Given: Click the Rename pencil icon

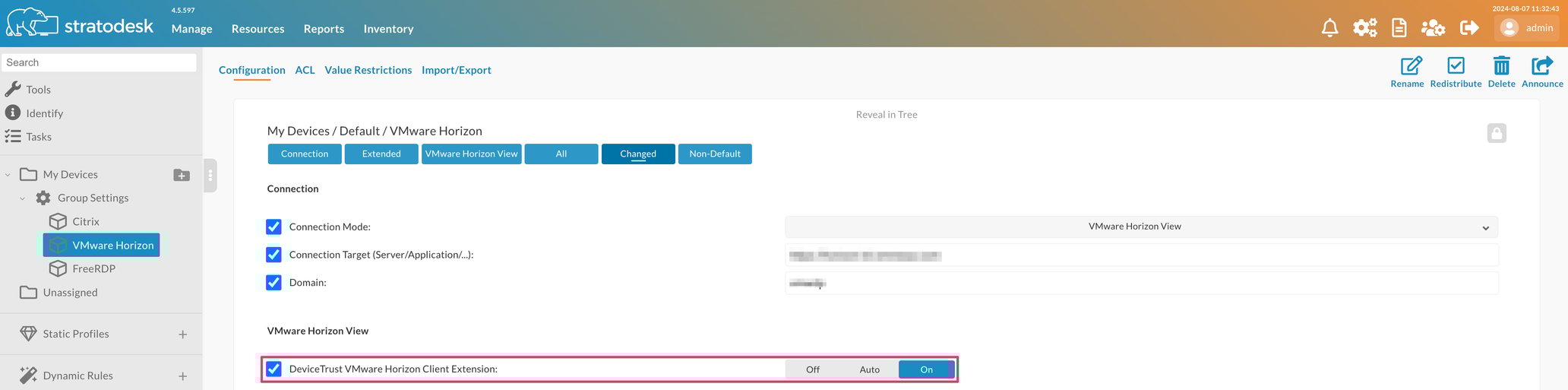Looking at the screenshot, I should pos(1411,66).
